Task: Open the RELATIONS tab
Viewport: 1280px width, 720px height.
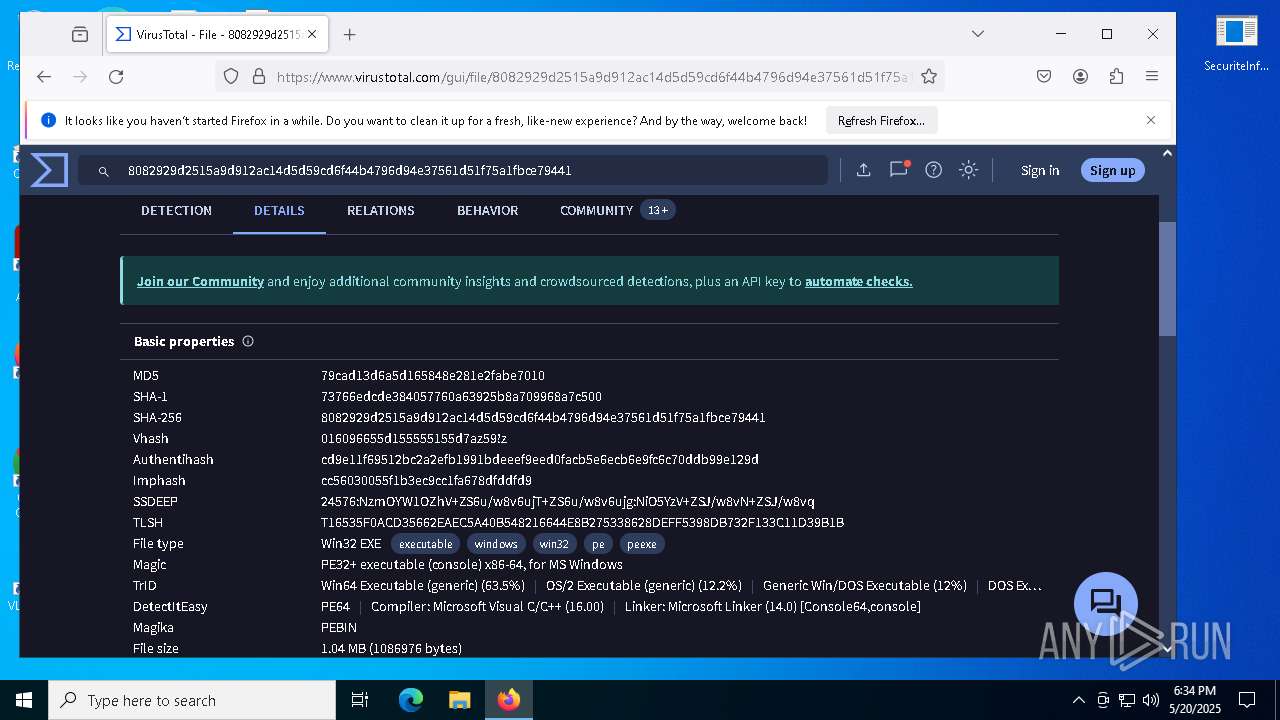Action: coord(380,210)
